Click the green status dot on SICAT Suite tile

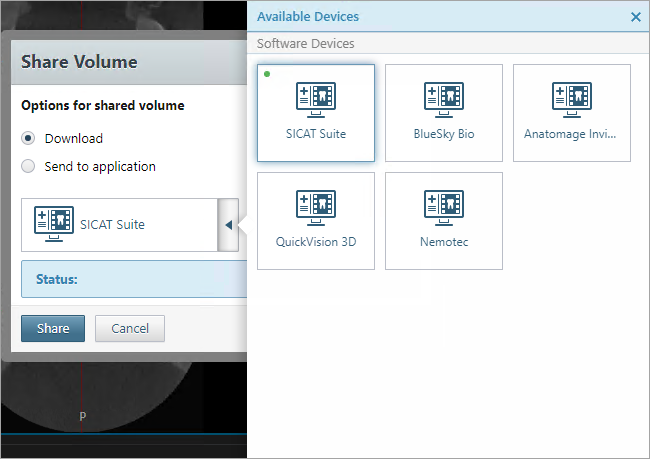[x=267, y=74]
